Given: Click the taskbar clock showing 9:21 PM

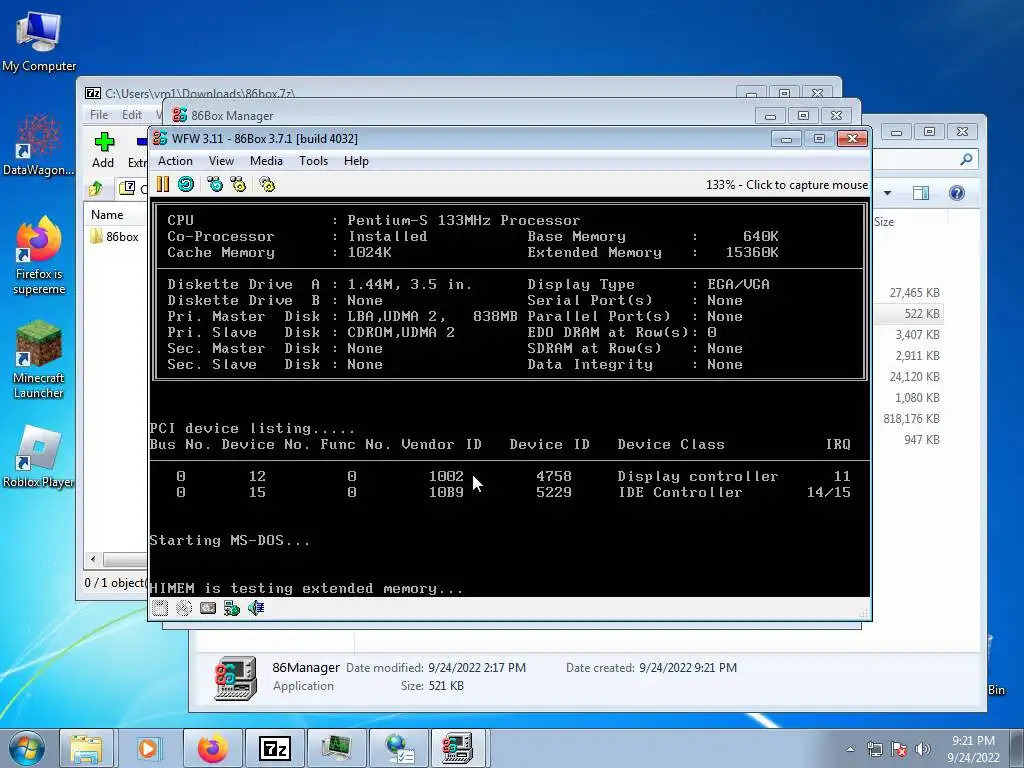Looking at the screenshot, I should [973, 749].
